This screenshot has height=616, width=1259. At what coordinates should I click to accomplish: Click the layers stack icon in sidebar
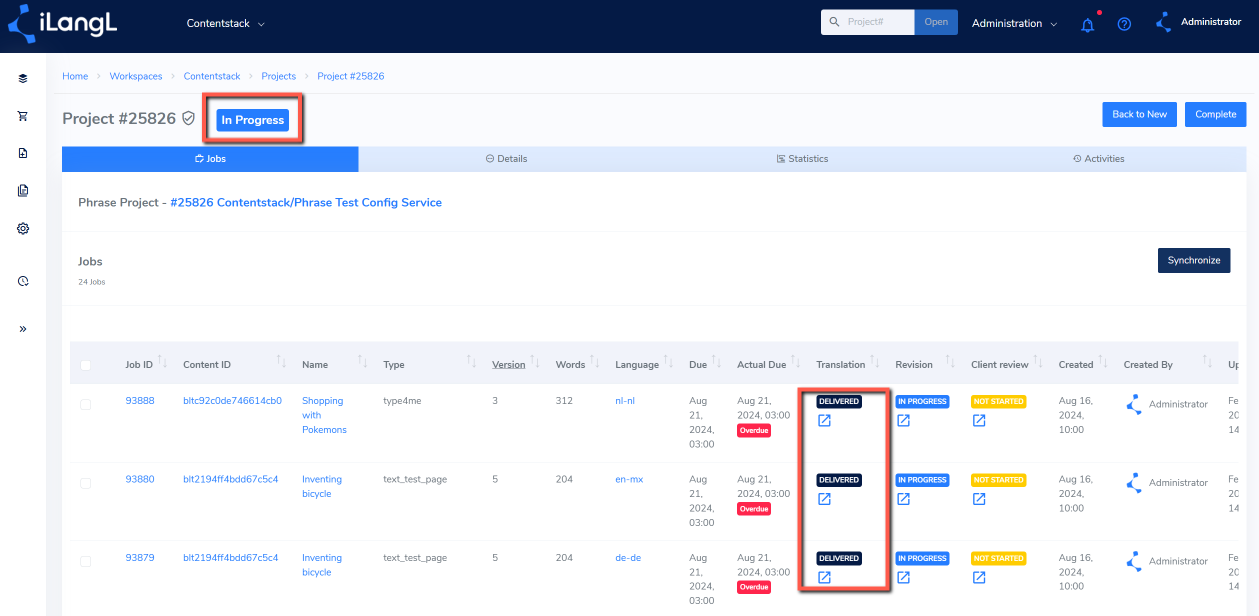[23, 78]
